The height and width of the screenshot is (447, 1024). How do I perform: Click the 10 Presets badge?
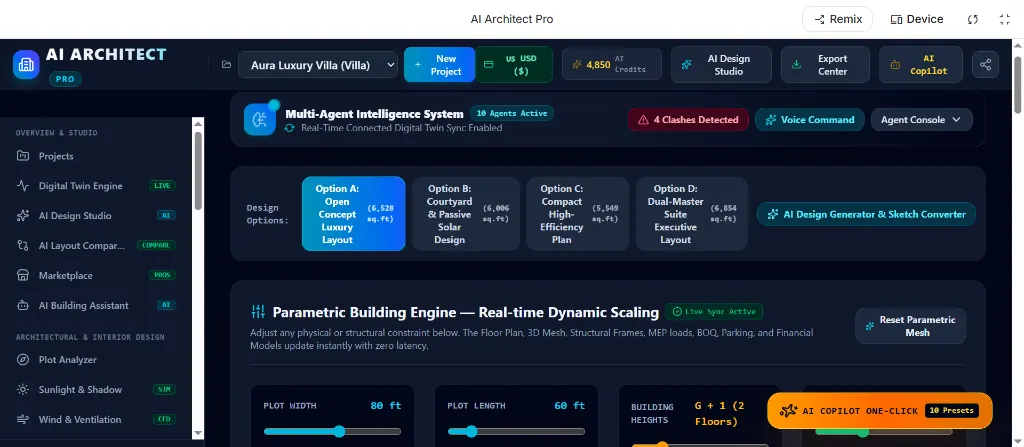[952, 410]
